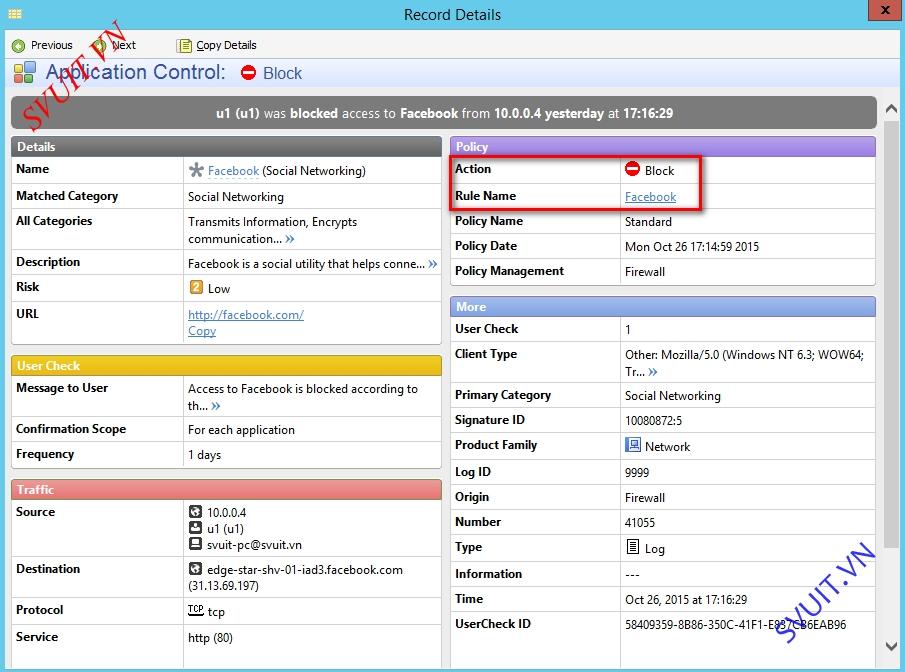Expand the Client Type full text
The width and height of the screenshot is (905, 672).
653,372
